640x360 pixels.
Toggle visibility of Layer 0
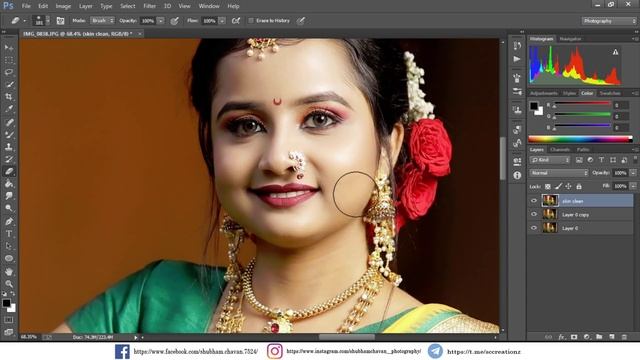click(x=534, y=228)
